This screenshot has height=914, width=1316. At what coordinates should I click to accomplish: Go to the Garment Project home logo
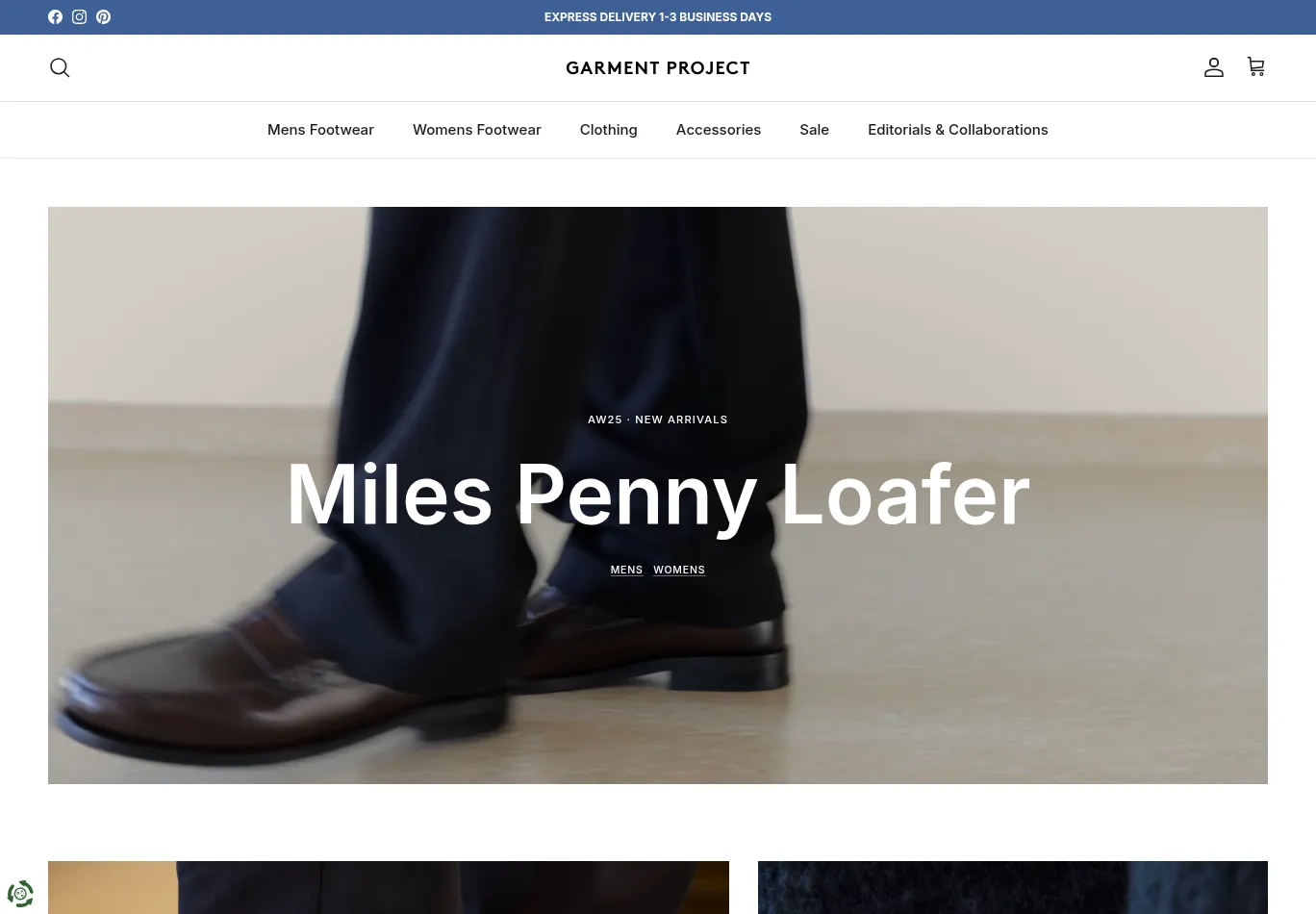[x=658, y=67]
